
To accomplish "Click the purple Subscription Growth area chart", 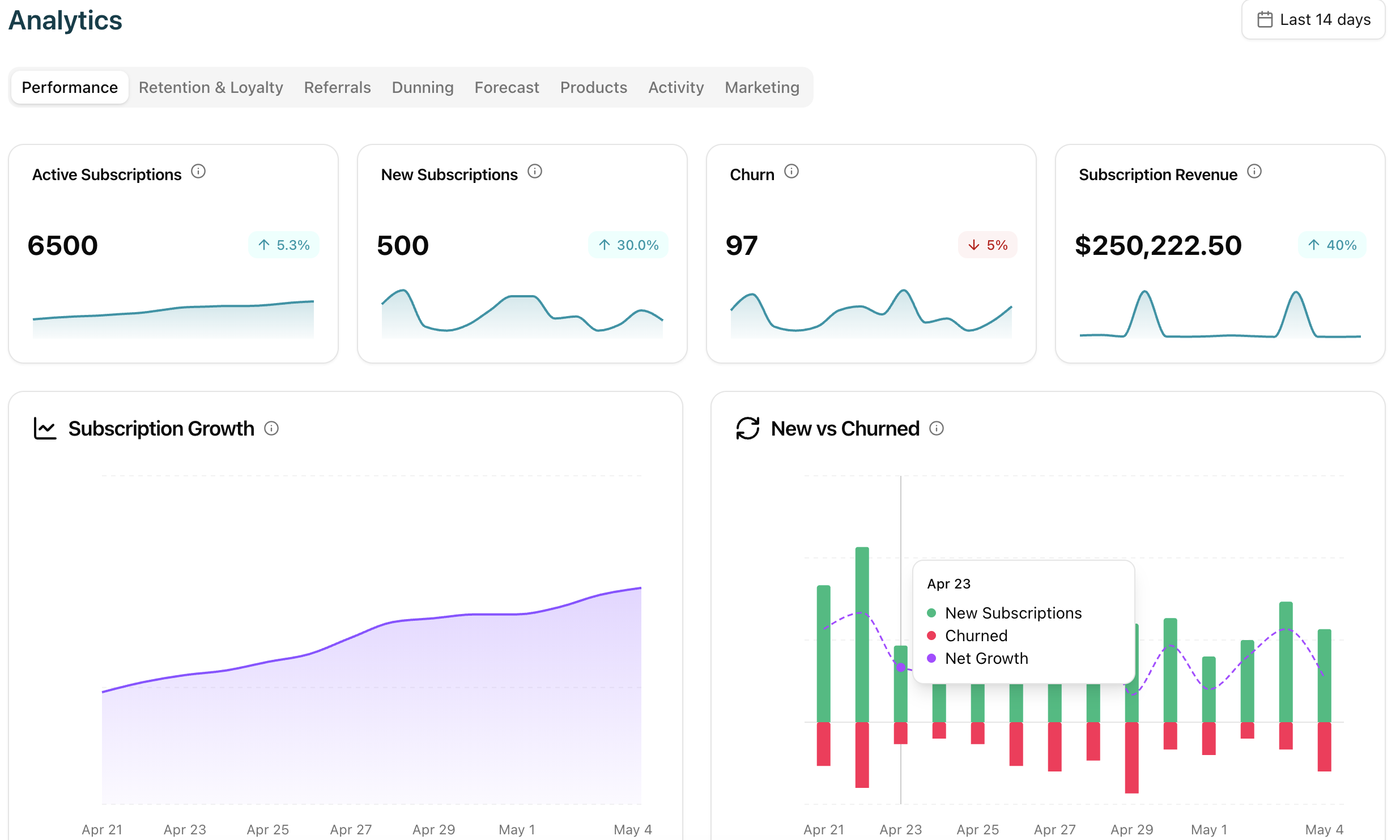I will (x=372, y=696).
